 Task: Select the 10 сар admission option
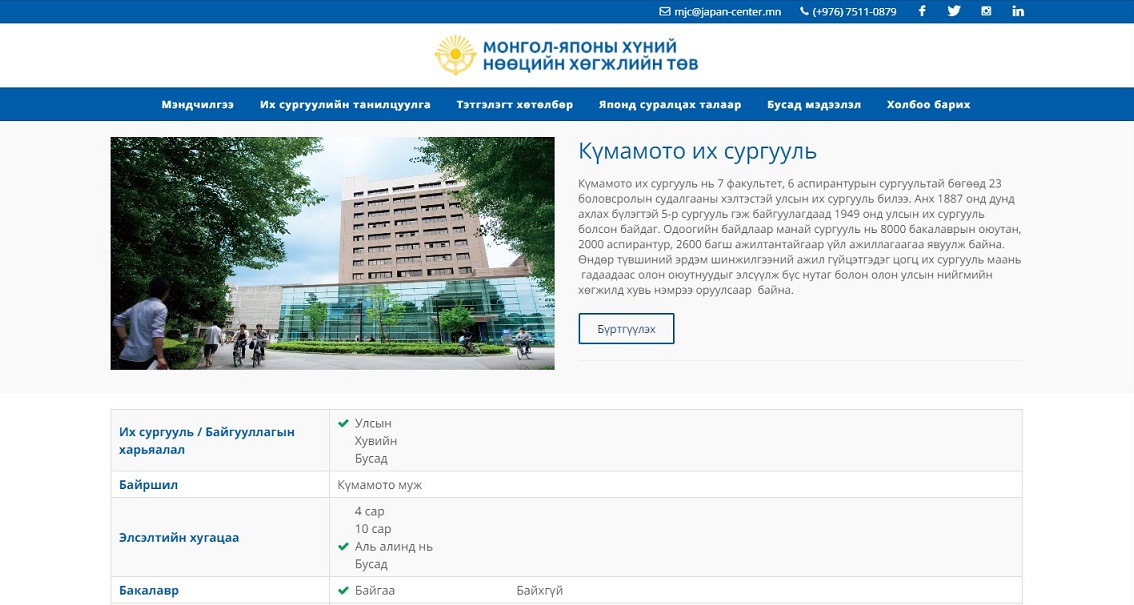[x=372, y=528]
